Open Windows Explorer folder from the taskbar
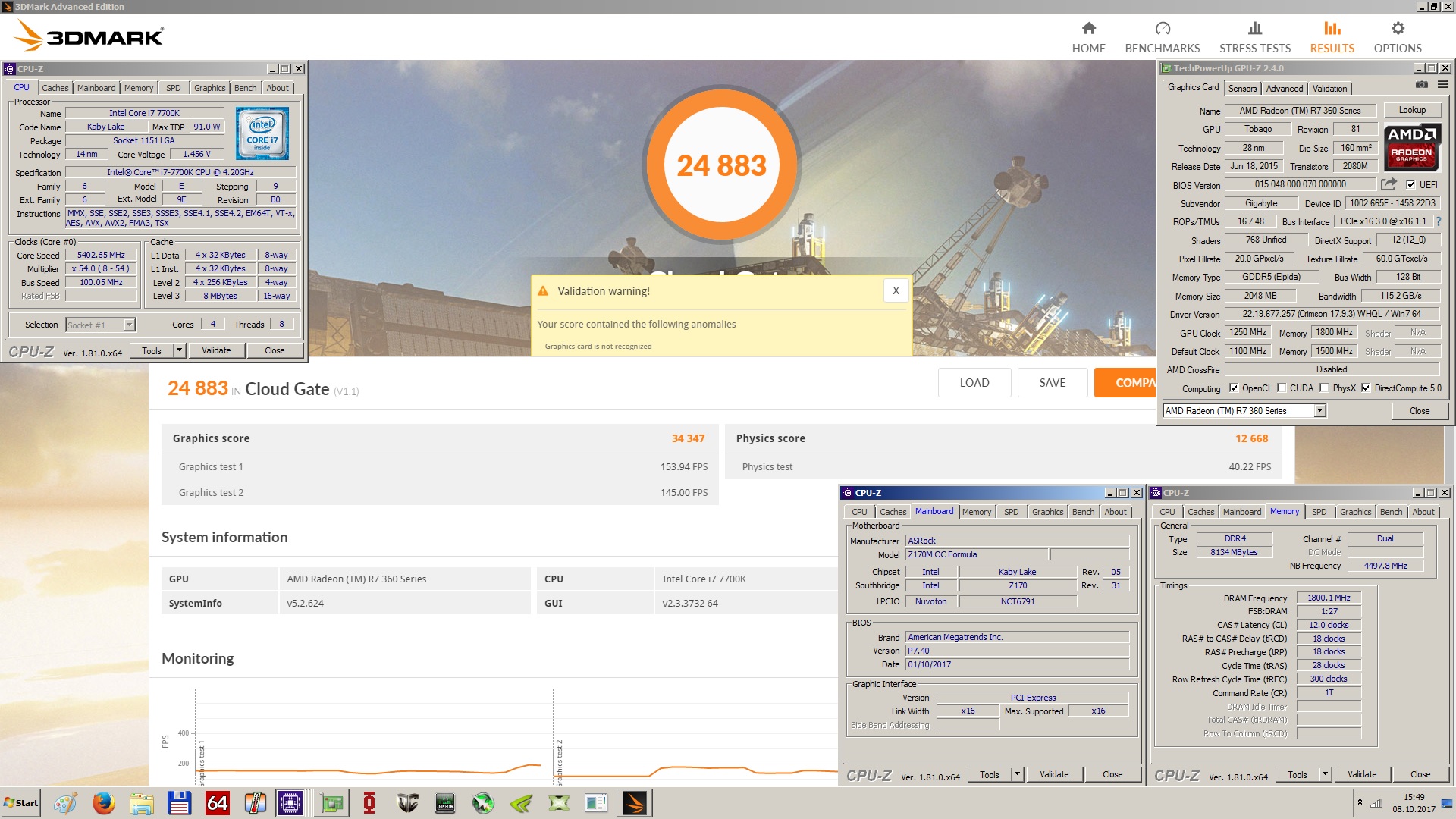Screen dimensions: 1456x819 (142, 803)
